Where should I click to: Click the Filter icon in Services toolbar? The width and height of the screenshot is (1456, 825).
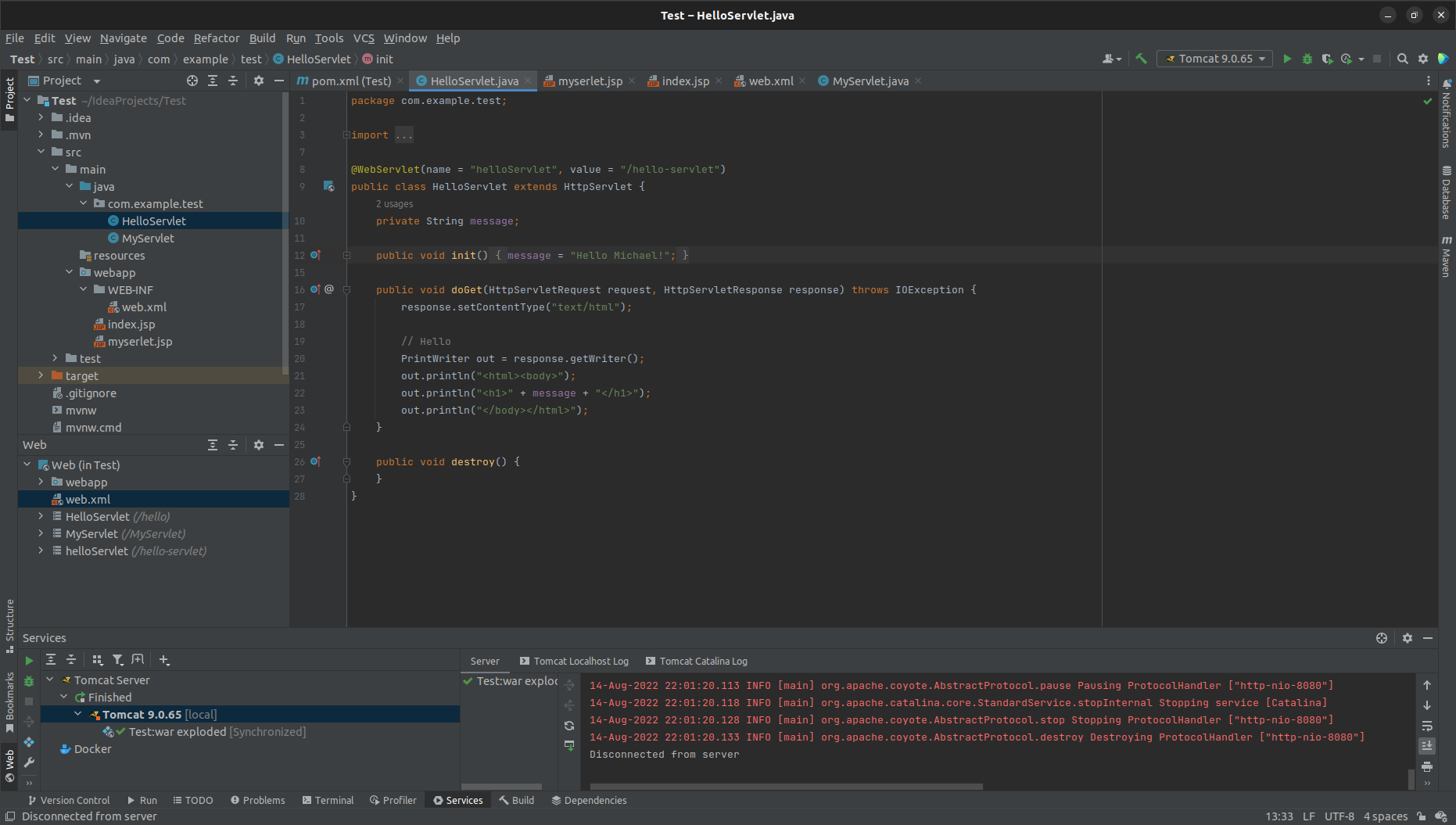pos(117,660)
